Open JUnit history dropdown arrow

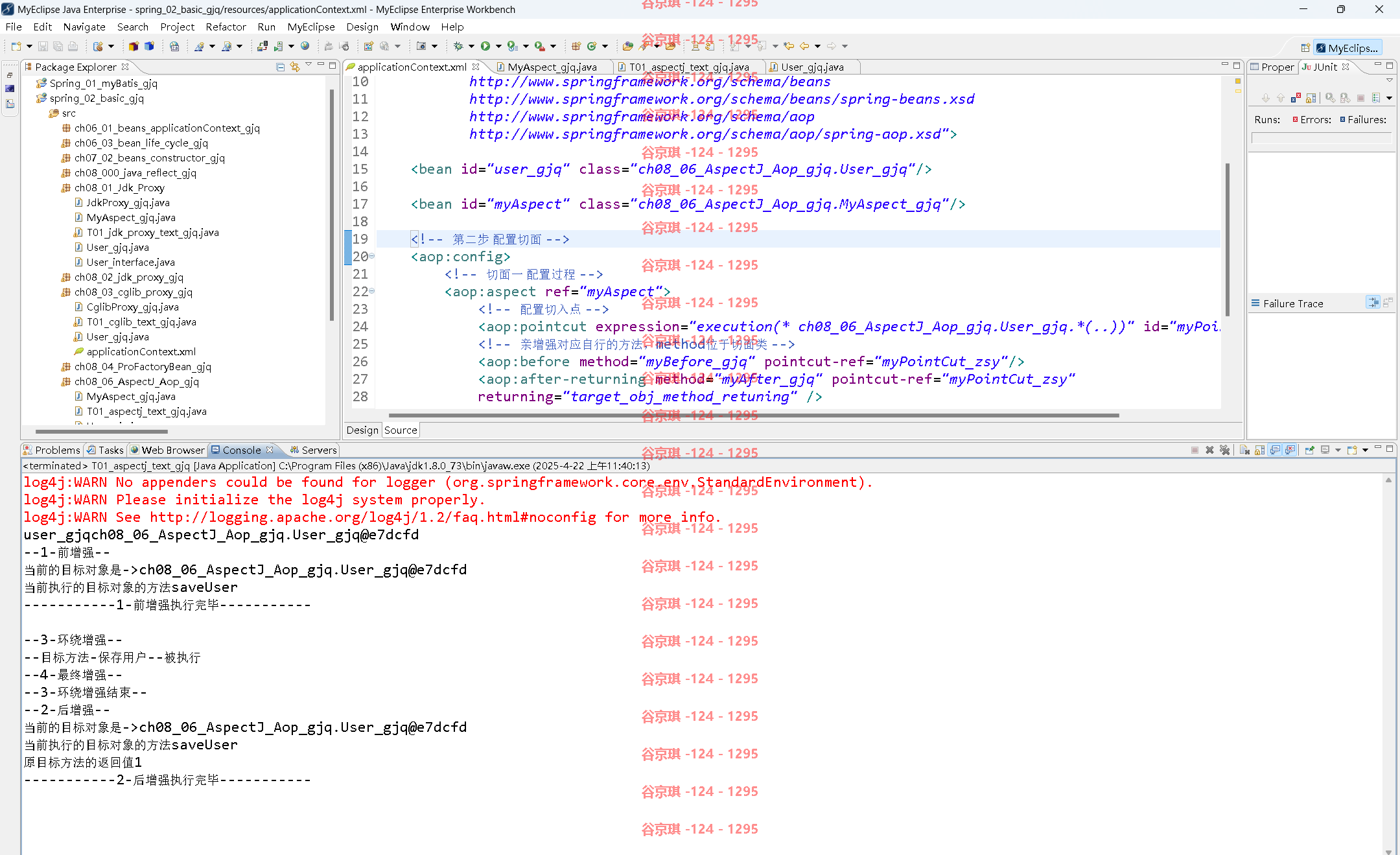click(1389, 98)
